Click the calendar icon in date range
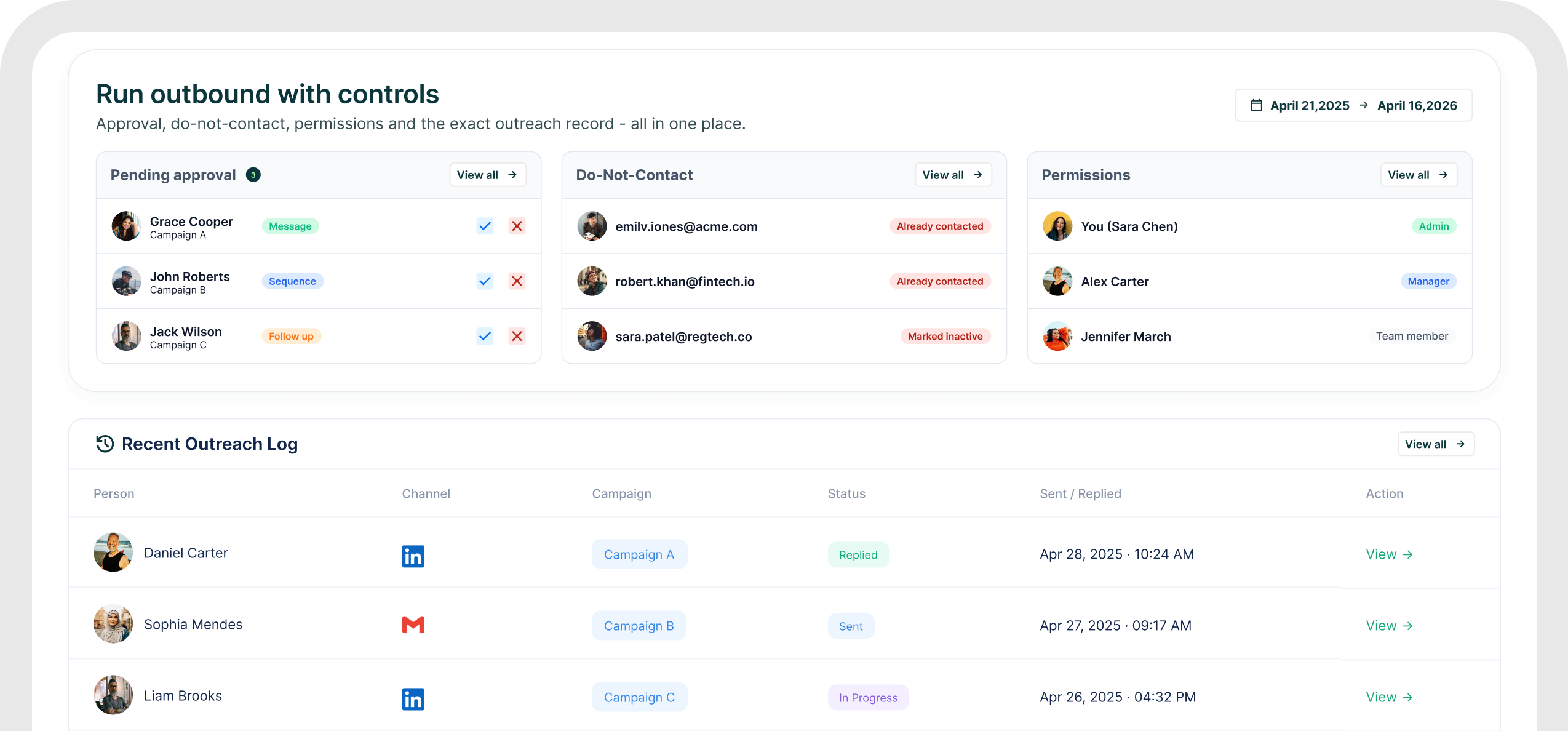The image size is (1568, 731). 1256,105
